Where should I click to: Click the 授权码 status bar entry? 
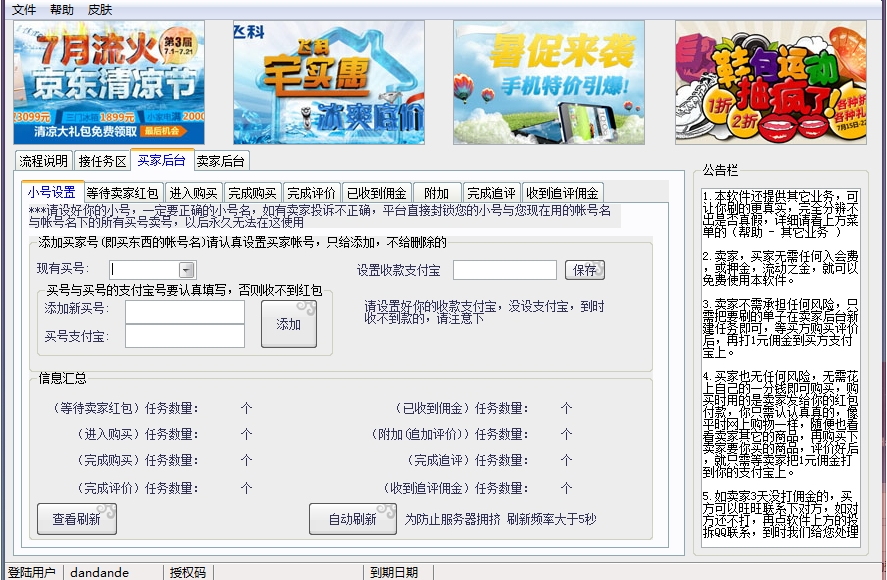point(188,573)
